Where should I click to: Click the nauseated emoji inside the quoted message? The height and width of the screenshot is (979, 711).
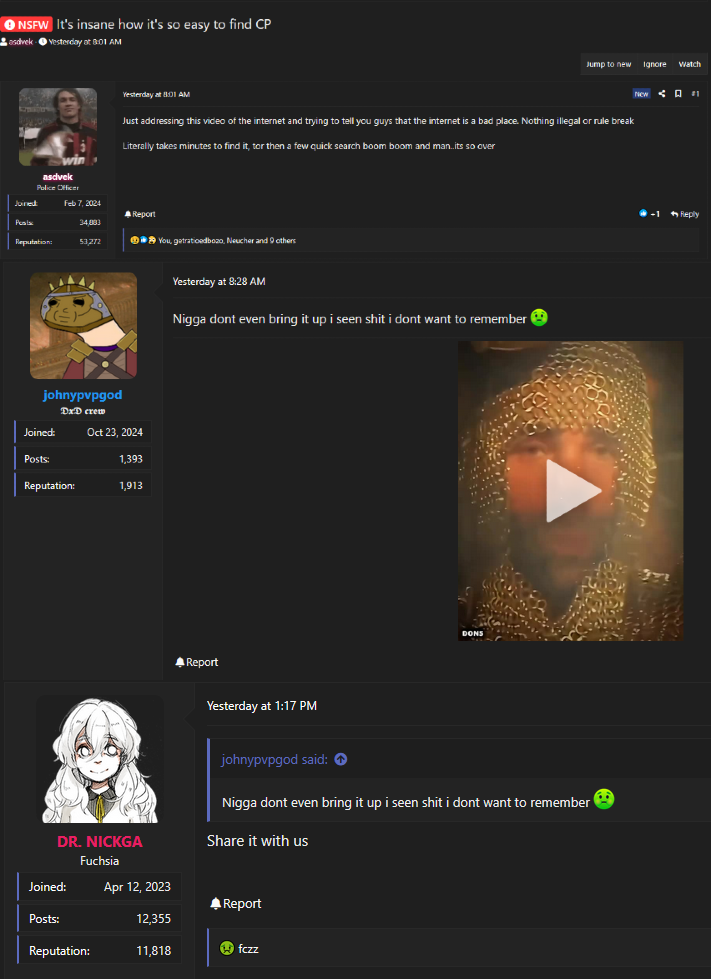coord(604,799)
